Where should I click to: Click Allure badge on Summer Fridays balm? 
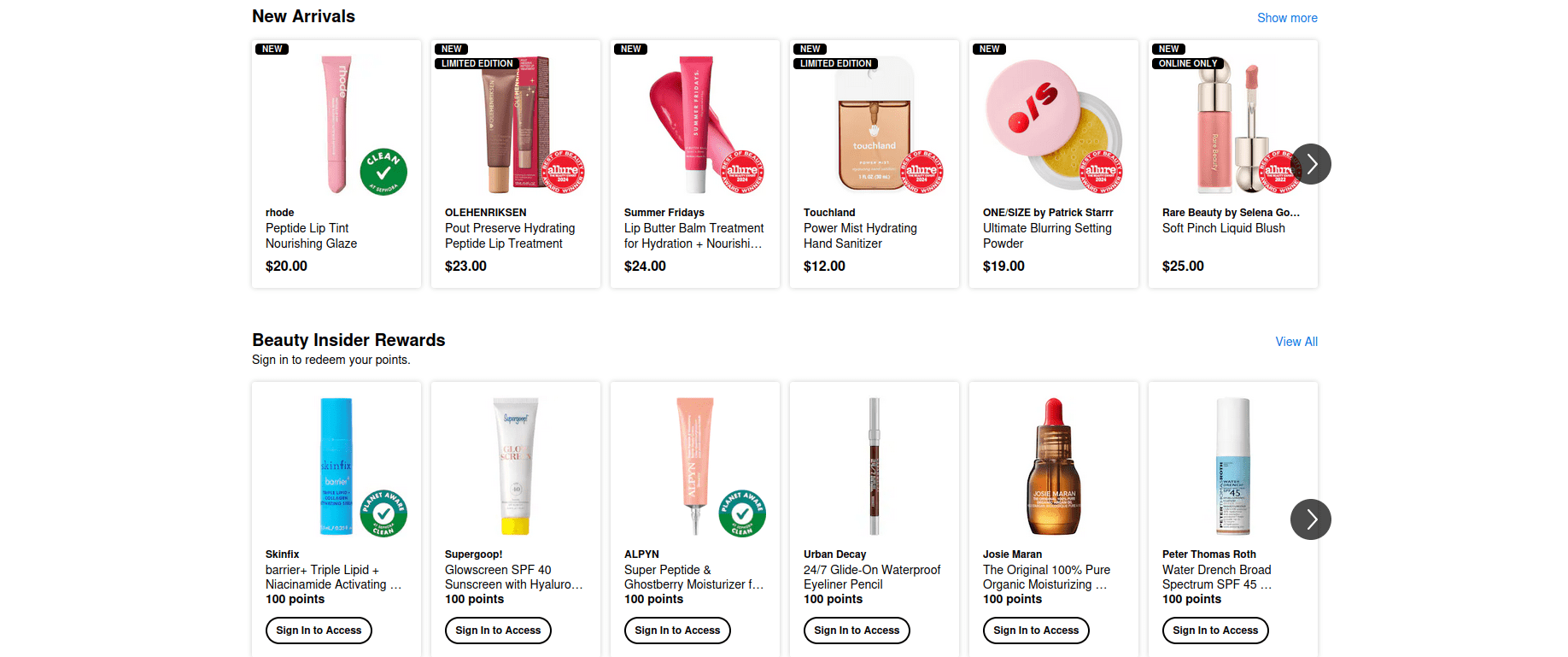click(x=742, y=172)
